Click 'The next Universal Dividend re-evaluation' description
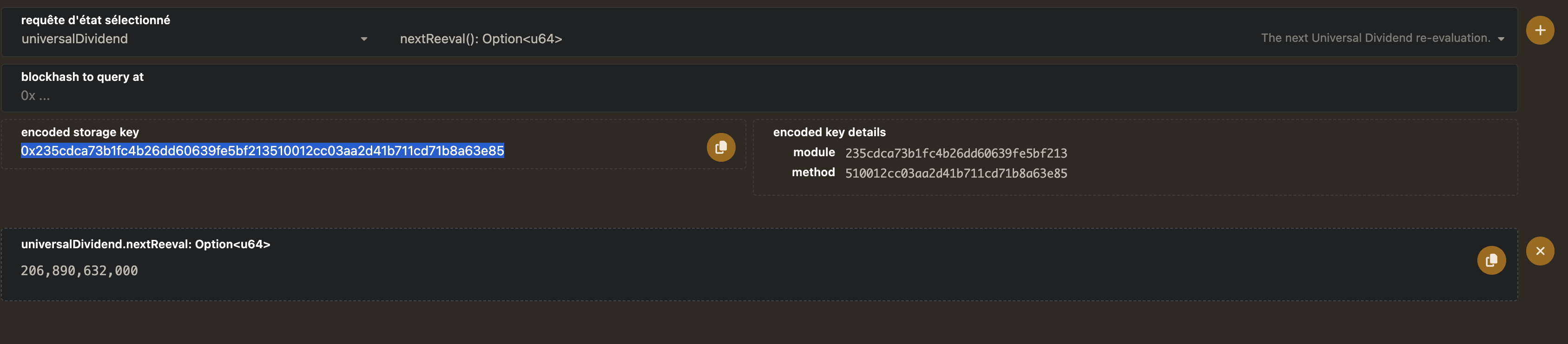The image size is (1568, 344). pyautogui.click(x=1375, y=38)
